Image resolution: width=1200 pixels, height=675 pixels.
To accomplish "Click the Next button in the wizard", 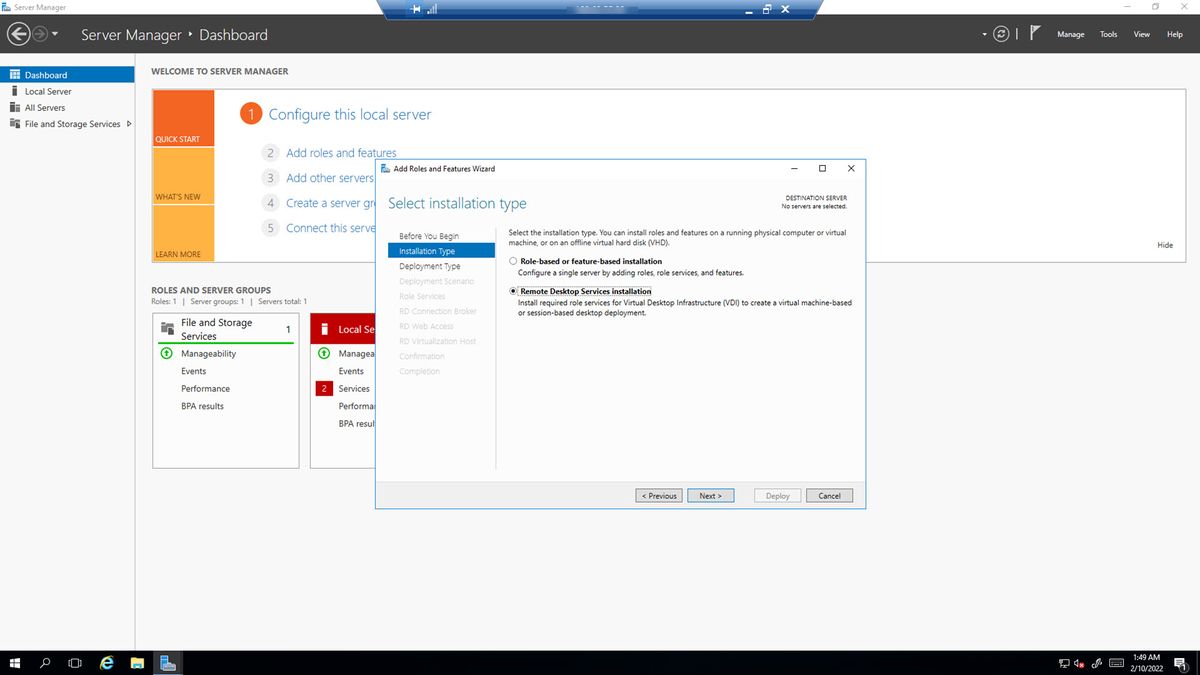I will pos(711,496).
